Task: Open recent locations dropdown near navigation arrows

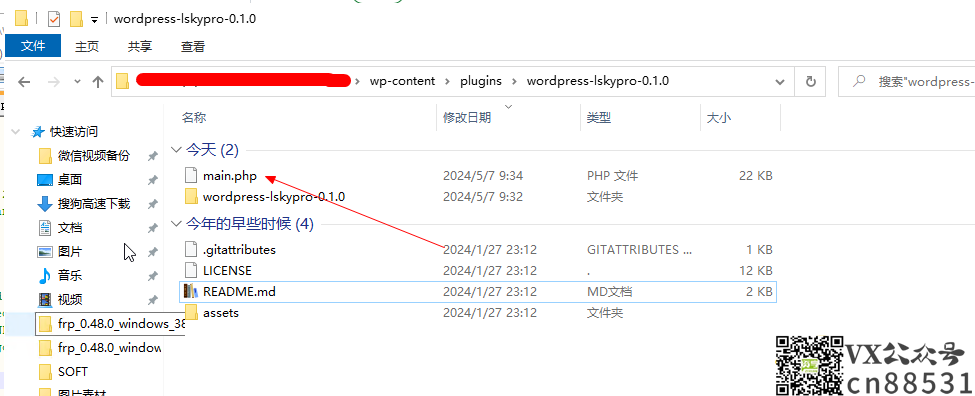Action: click(x=77, y=81)
